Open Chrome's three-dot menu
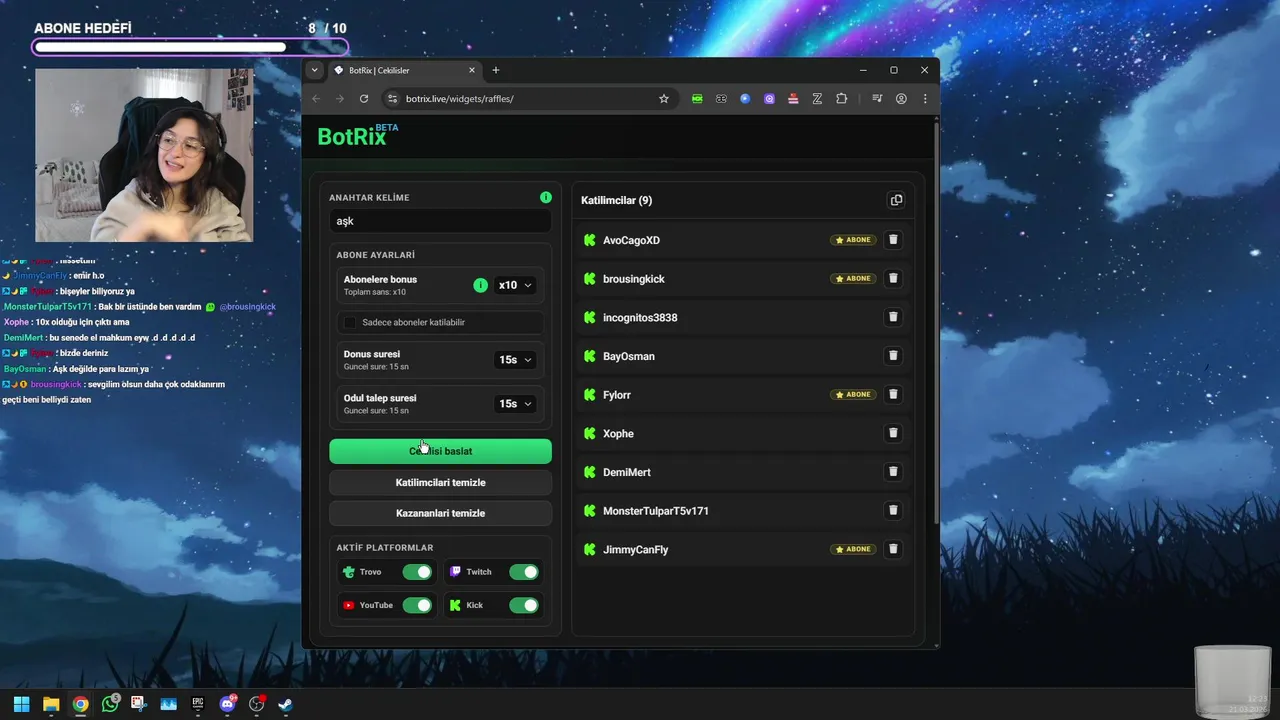This screenshot has width=1280, height=720. 925,99
